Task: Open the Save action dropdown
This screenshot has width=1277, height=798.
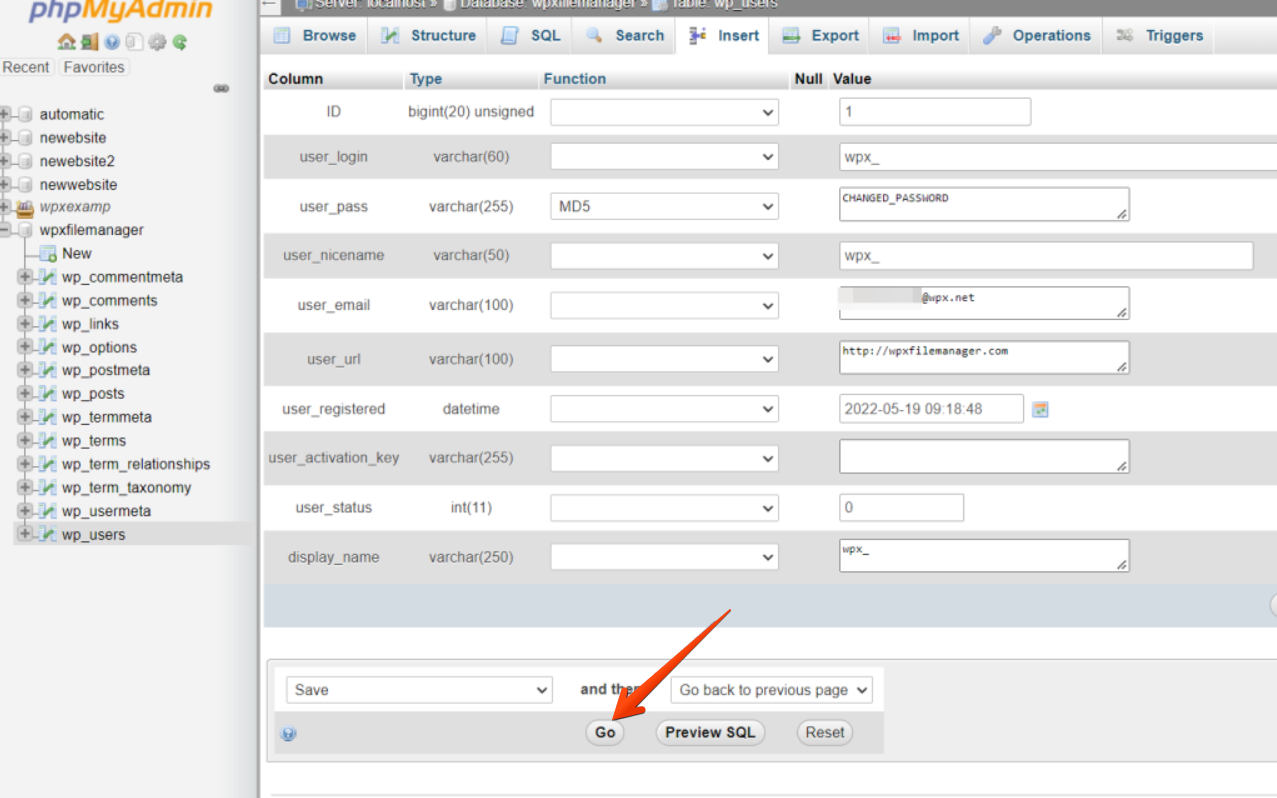Action: (x=419, y=690)
